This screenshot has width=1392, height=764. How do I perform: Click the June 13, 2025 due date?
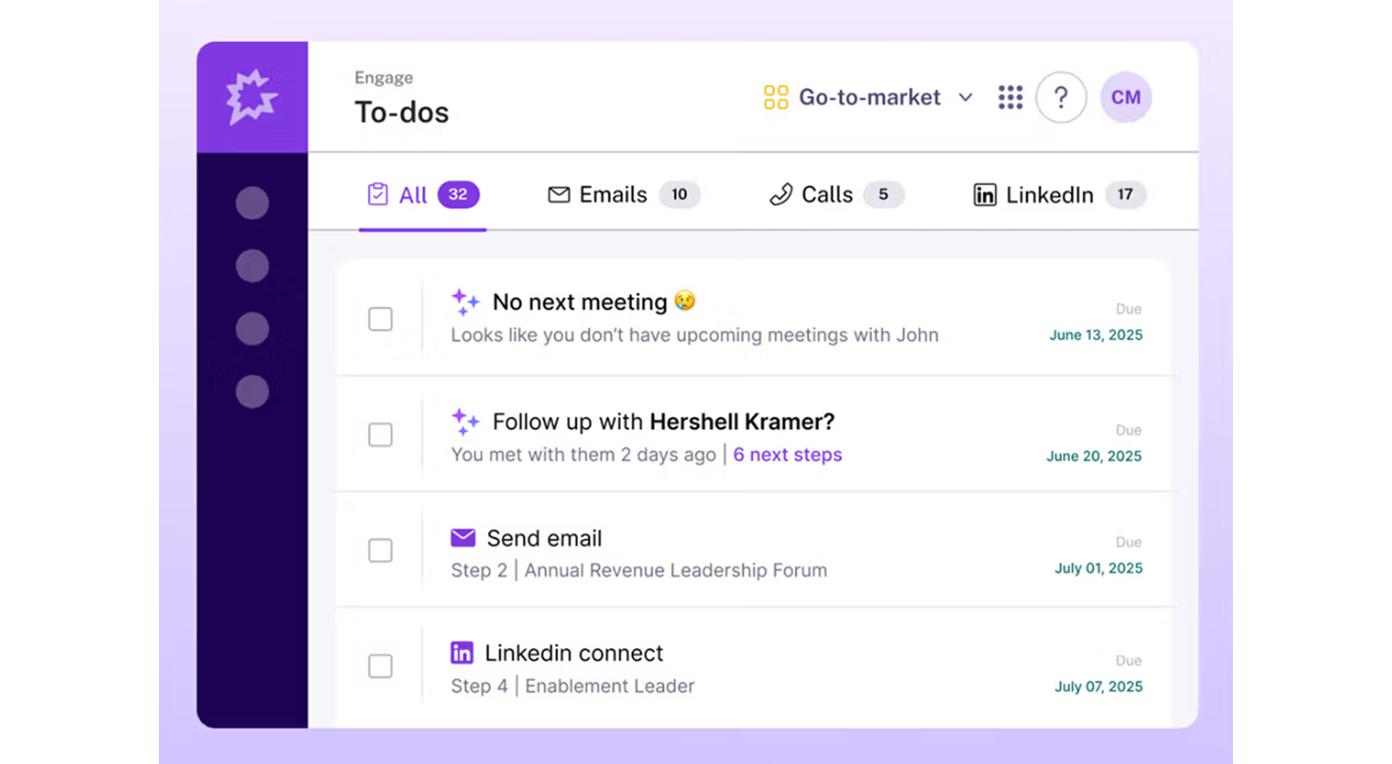point(1096,335)
